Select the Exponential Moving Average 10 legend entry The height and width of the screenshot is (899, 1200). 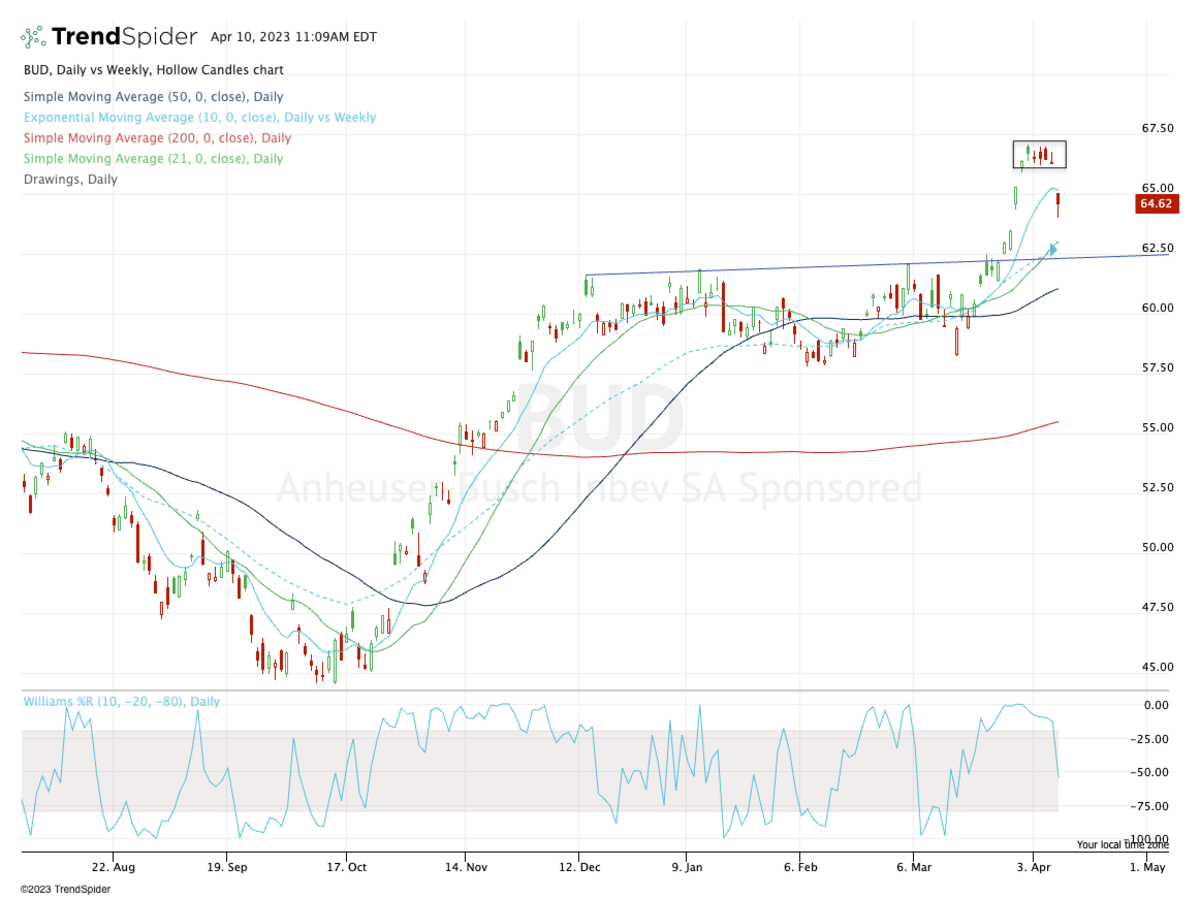click(x=198, y=117)
